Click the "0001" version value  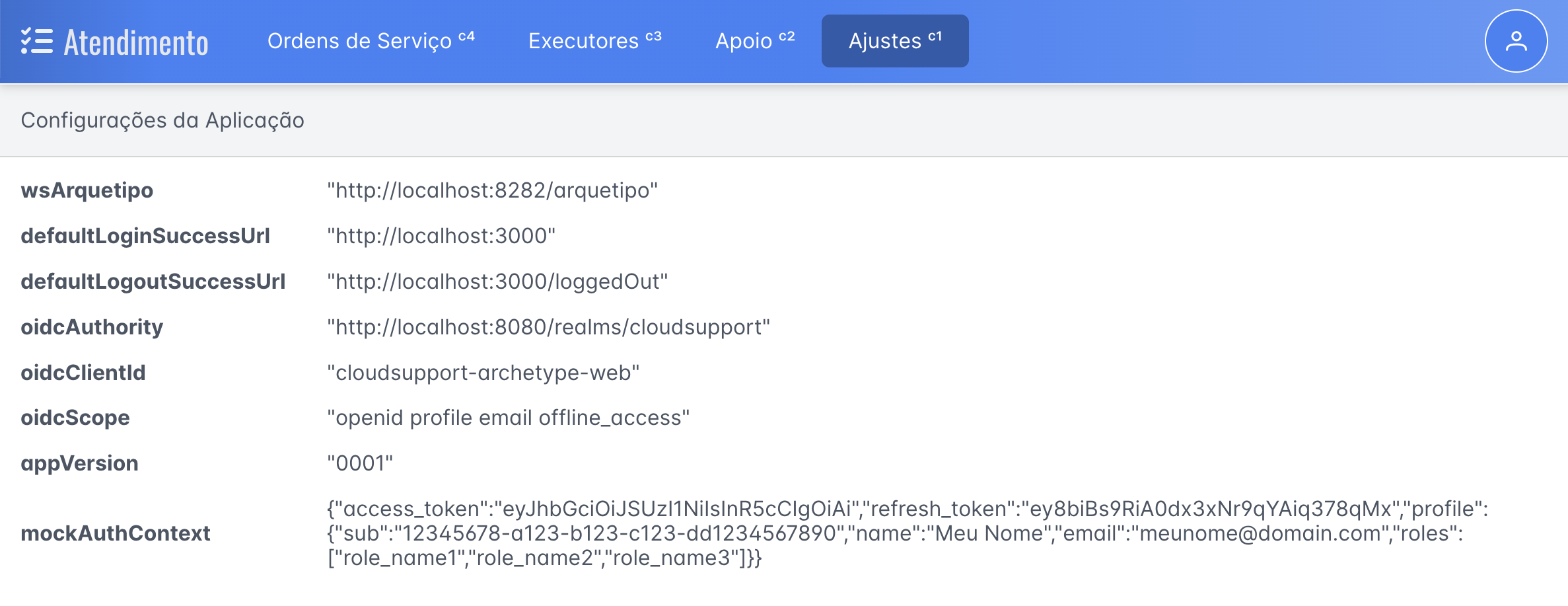tap(360, 463)
